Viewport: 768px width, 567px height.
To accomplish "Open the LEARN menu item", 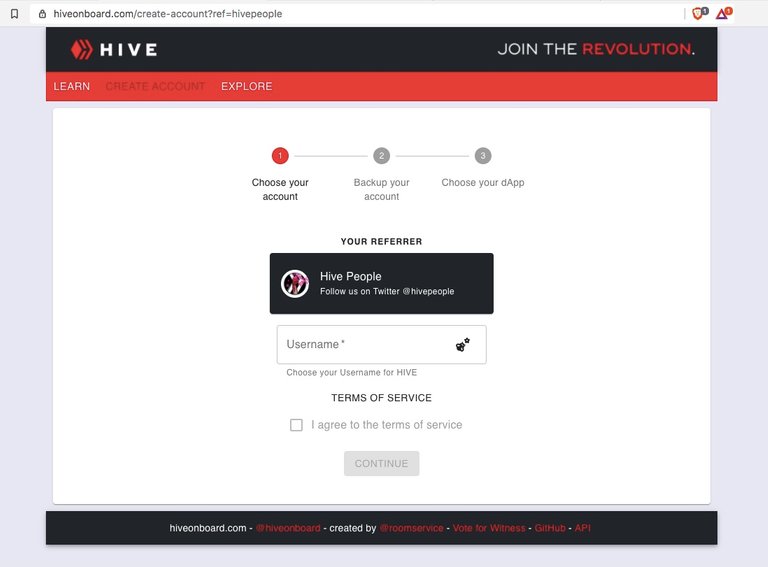I will coord(72,86).
